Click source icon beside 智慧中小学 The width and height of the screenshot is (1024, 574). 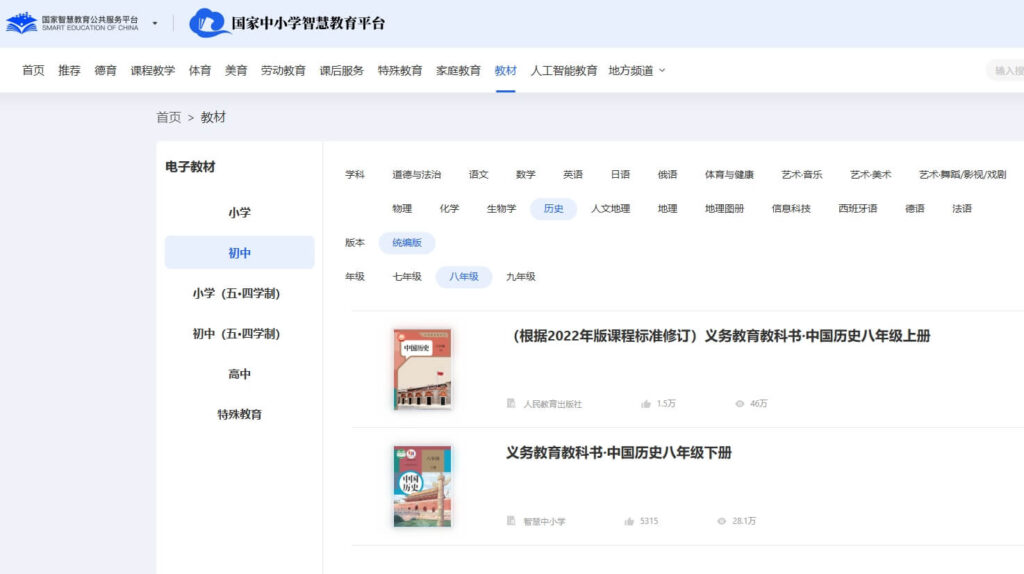coord(512,521)
